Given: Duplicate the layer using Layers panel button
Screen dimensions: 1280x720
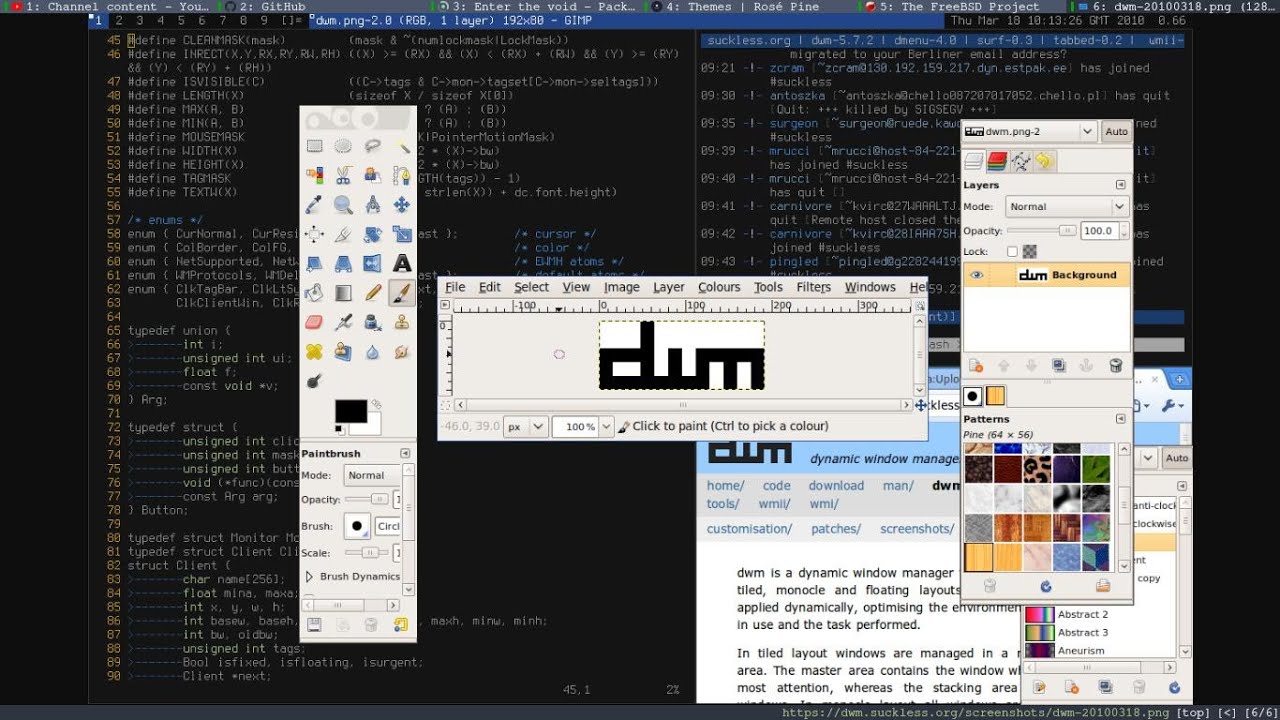Looking at the screenshot, I should point(1059,366).
